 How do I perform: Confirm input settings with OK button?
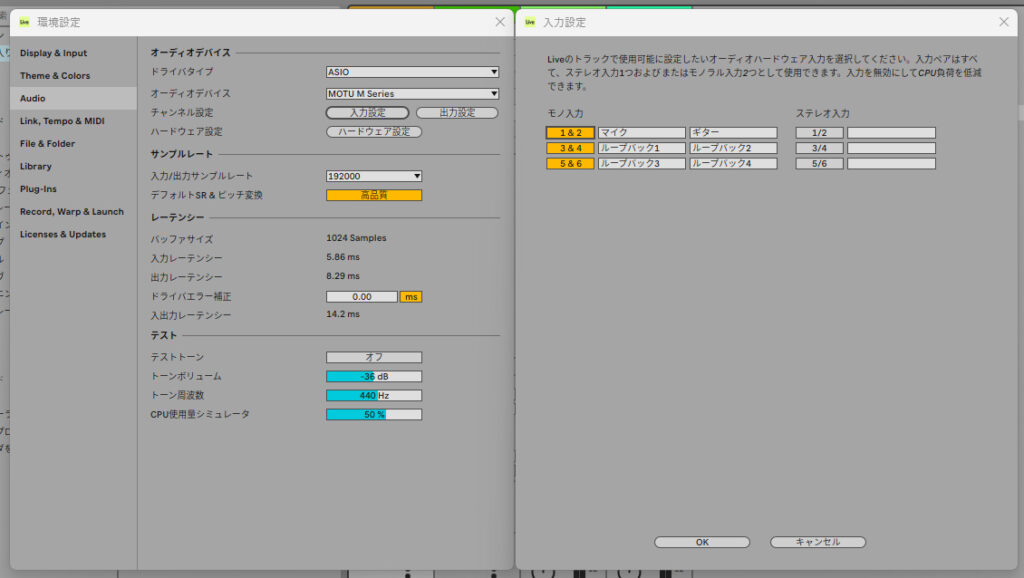(x=701, y=542)
